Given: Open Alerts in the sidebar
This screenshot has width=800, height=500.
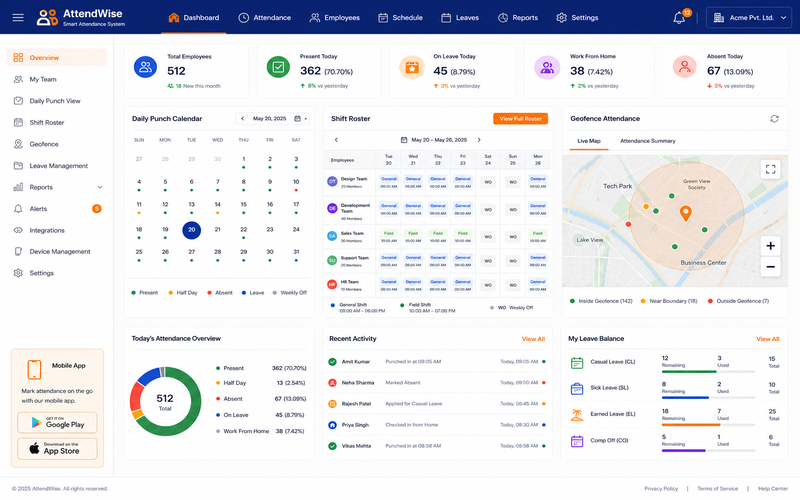Looking at the screenshot, I should click(57, 209).
